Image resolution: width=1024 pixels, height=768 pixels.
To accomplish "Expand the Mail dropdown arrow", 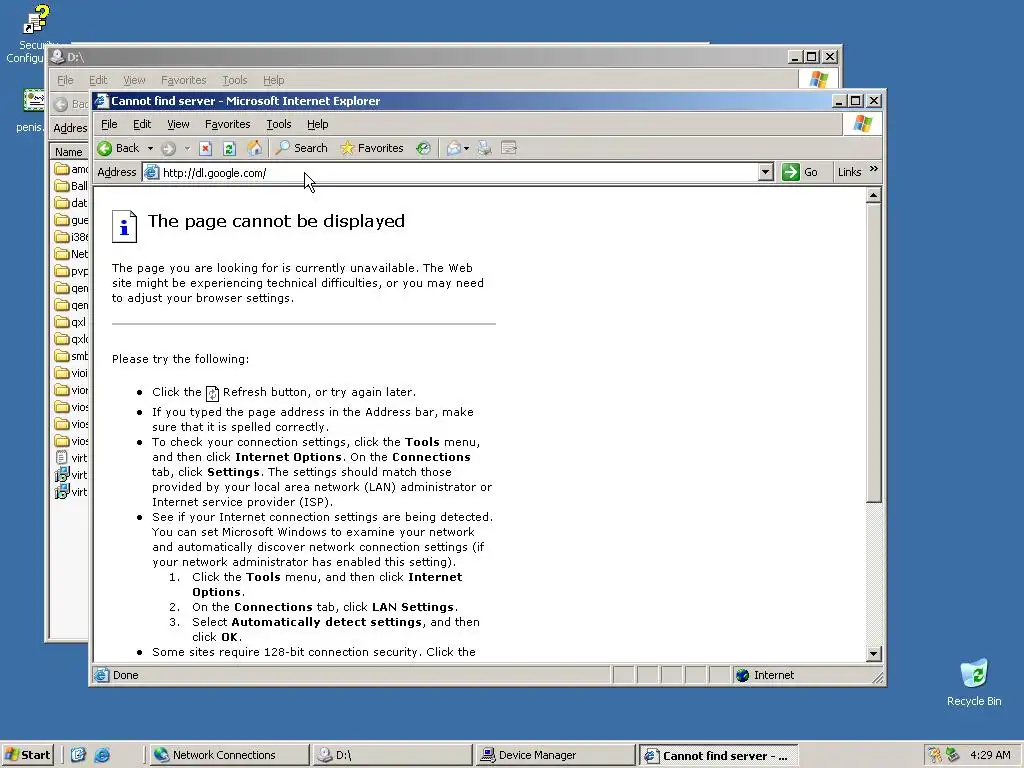I will [466, 148].
